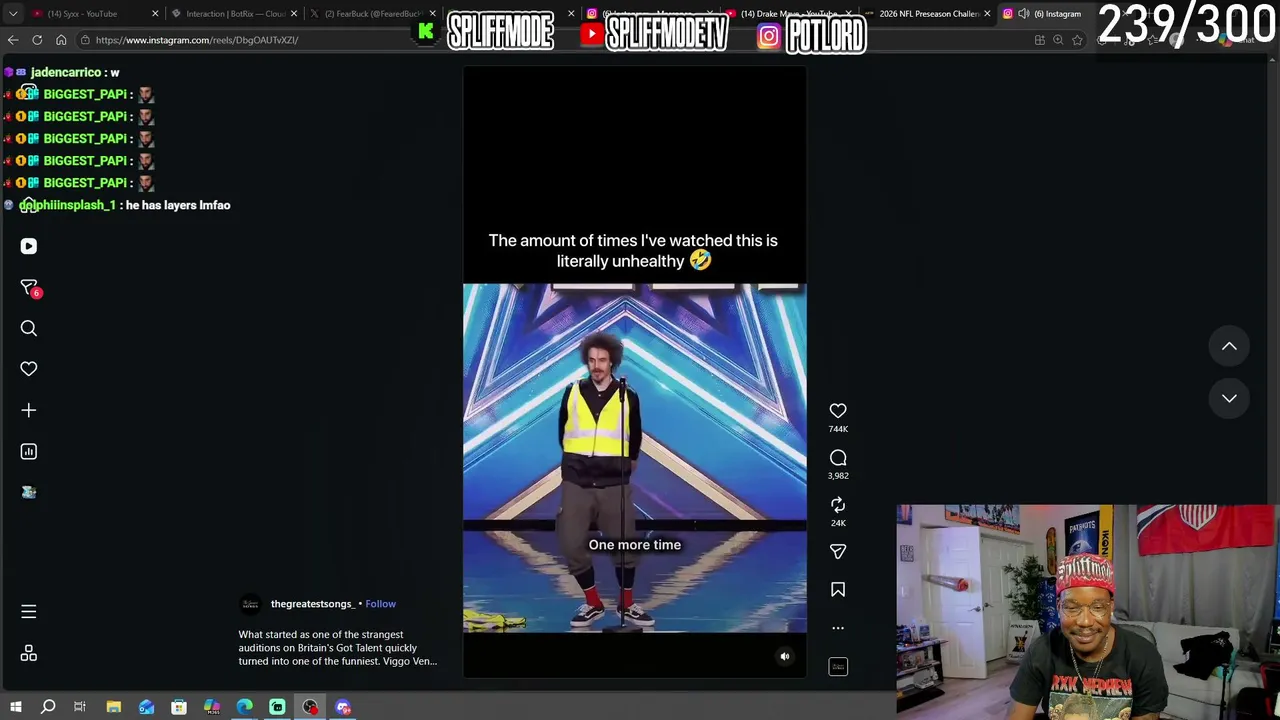This screenshot has width=1280, height=720.
Task: Switch to the FearBuck X tab
Action: (x=372, y=14)
